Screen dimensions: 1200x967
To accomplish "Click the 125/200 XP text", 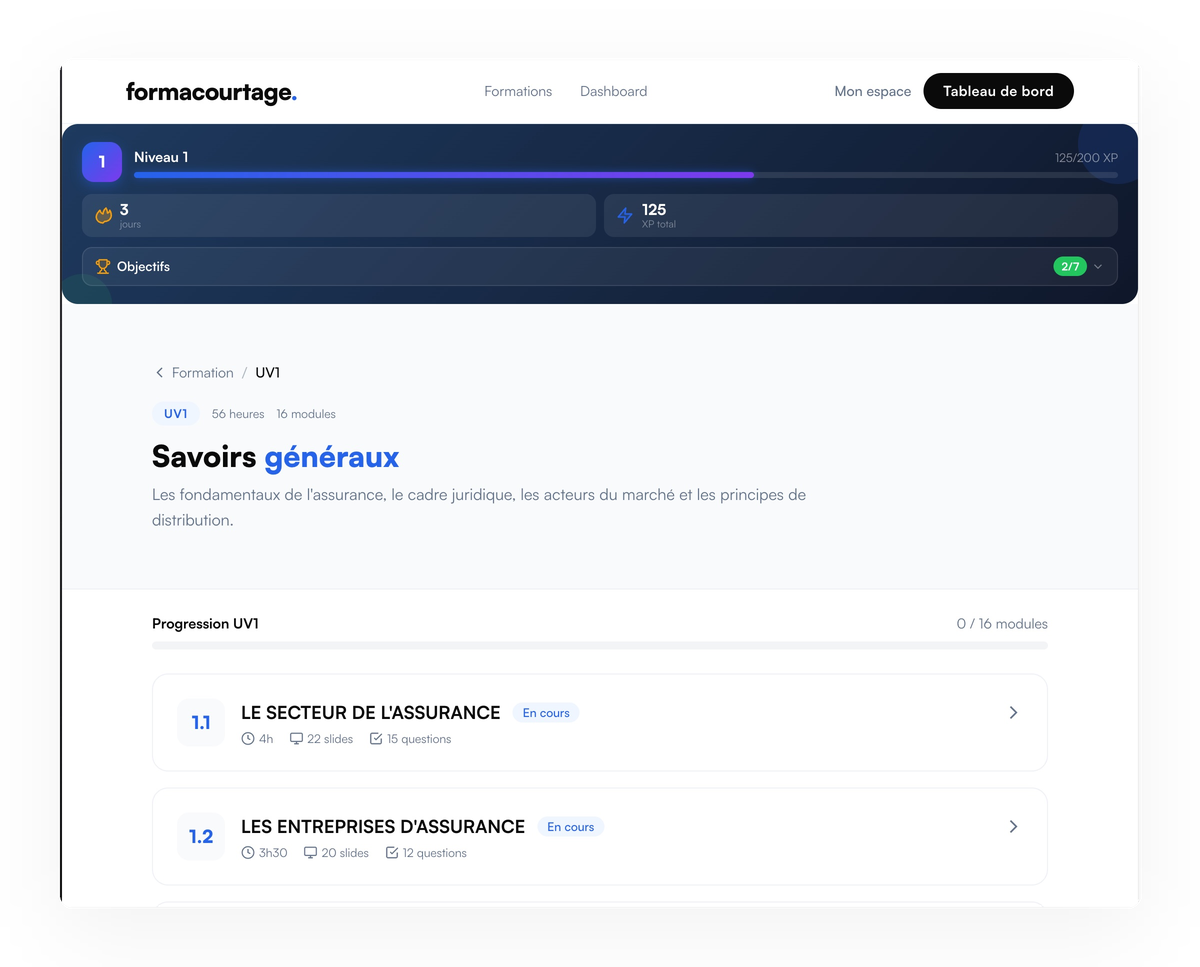I will click(1086, 158).
